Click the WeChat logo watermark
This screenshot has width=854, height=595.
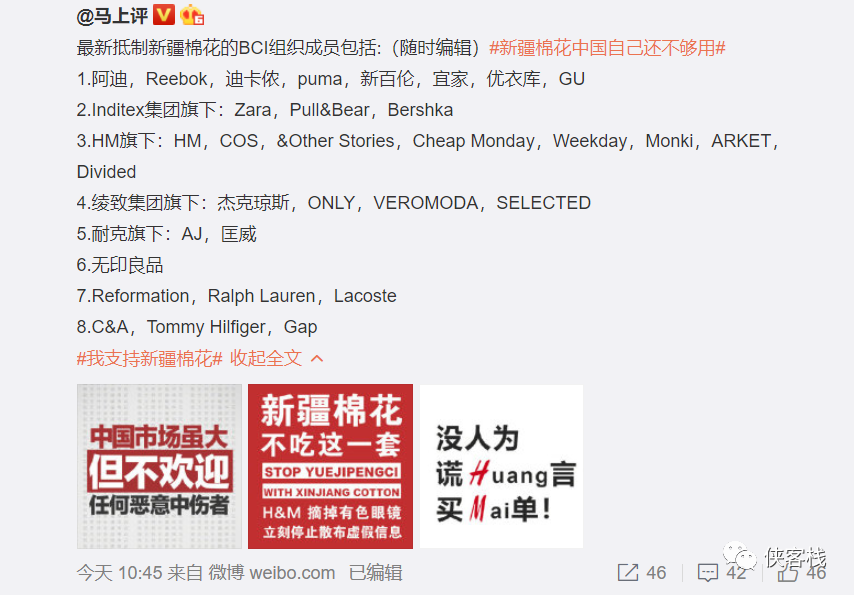pyautogui.click(x=740, y=556)
